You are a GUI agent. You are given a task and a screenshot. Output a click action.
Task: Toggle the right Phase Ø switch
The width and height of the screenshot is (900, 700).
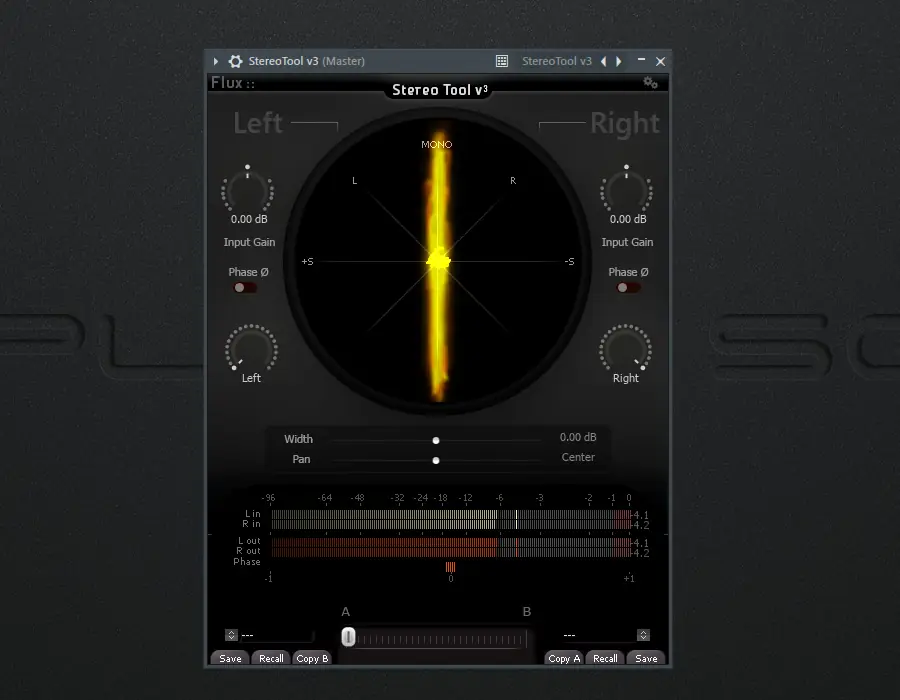(x=627, y=287)
